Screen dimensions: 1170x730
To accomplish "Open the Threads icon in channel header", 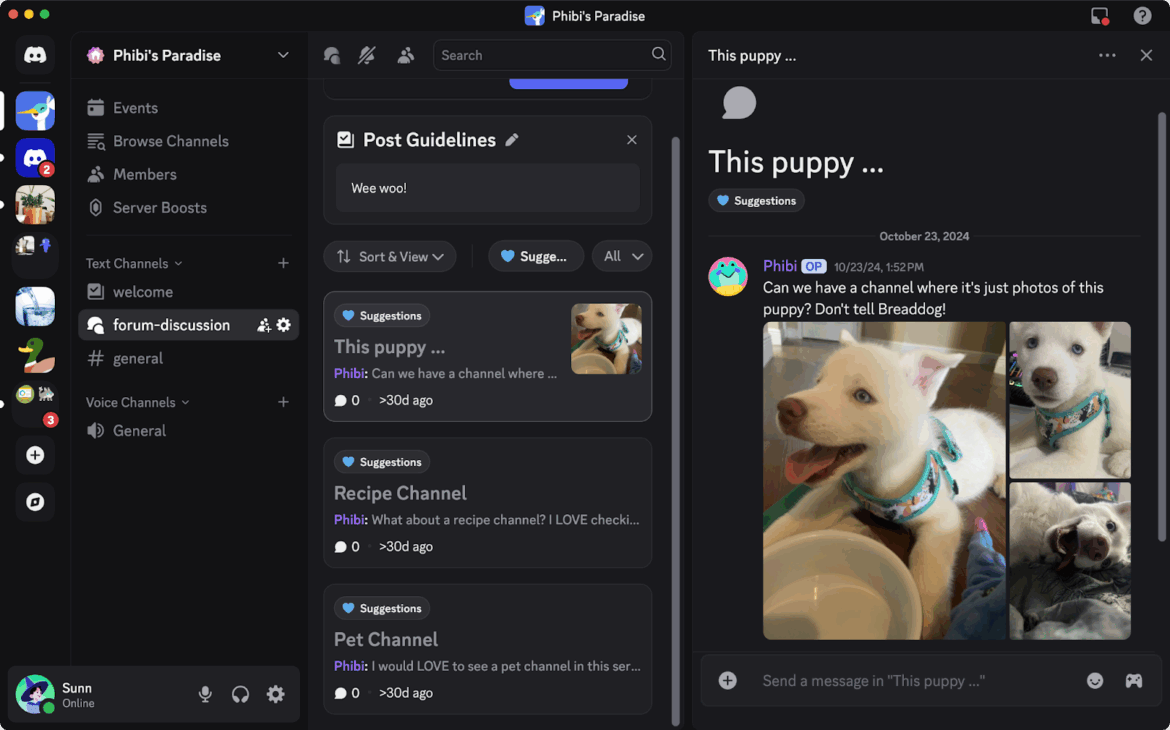I will click(332, 56).
